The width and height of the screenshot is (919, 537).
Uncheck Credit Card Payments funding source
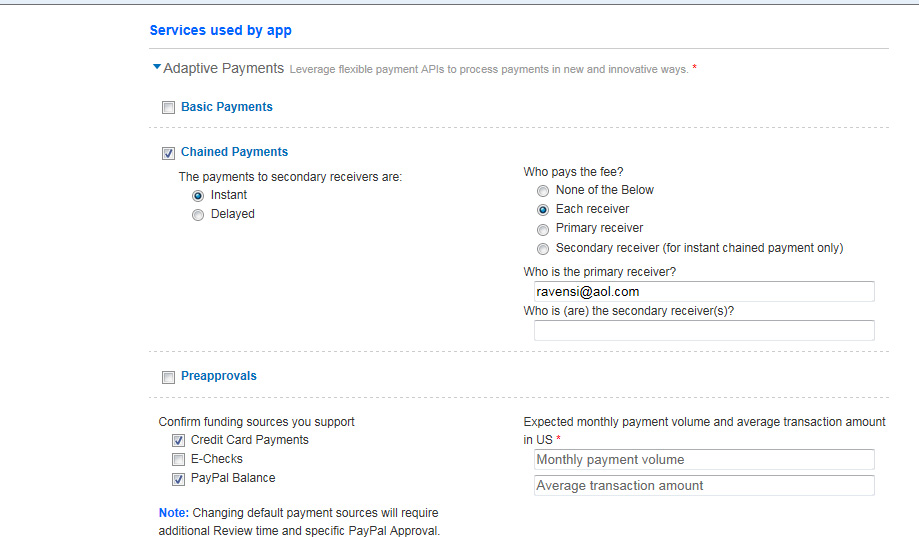point(178,441)
